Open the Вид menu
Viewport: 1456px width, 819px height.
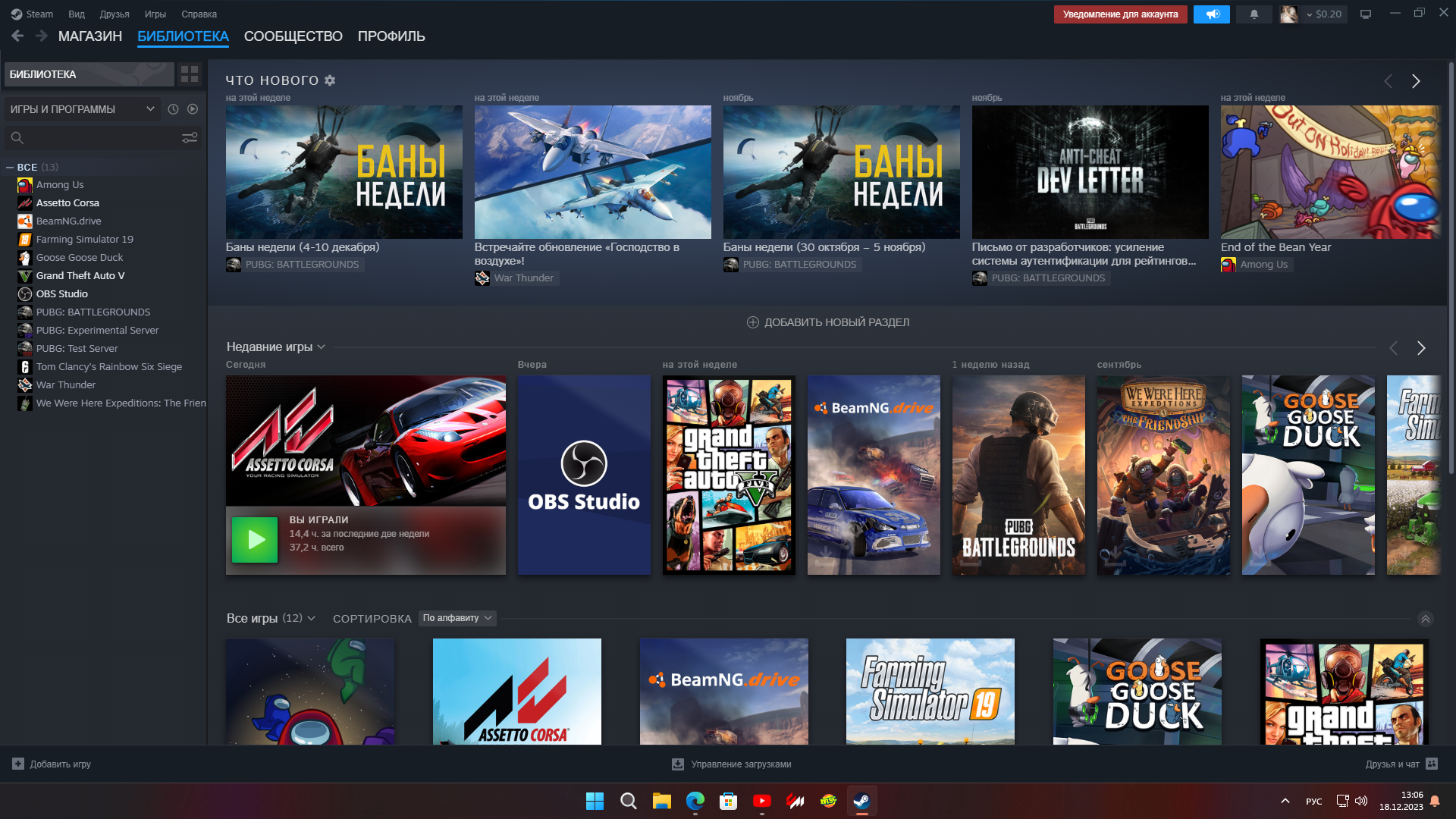click(77, 14)
